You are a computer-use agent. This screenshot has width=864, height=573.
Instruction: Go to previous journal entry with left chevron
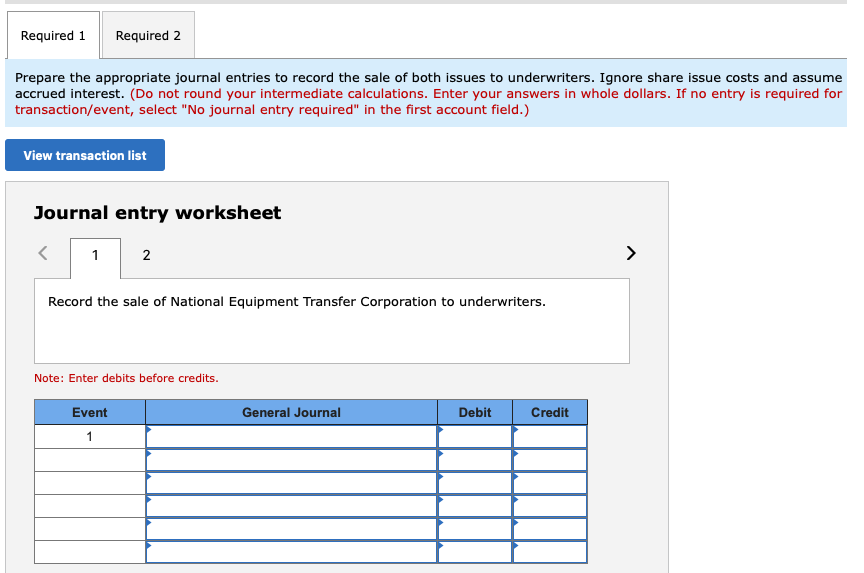point(43,253)
